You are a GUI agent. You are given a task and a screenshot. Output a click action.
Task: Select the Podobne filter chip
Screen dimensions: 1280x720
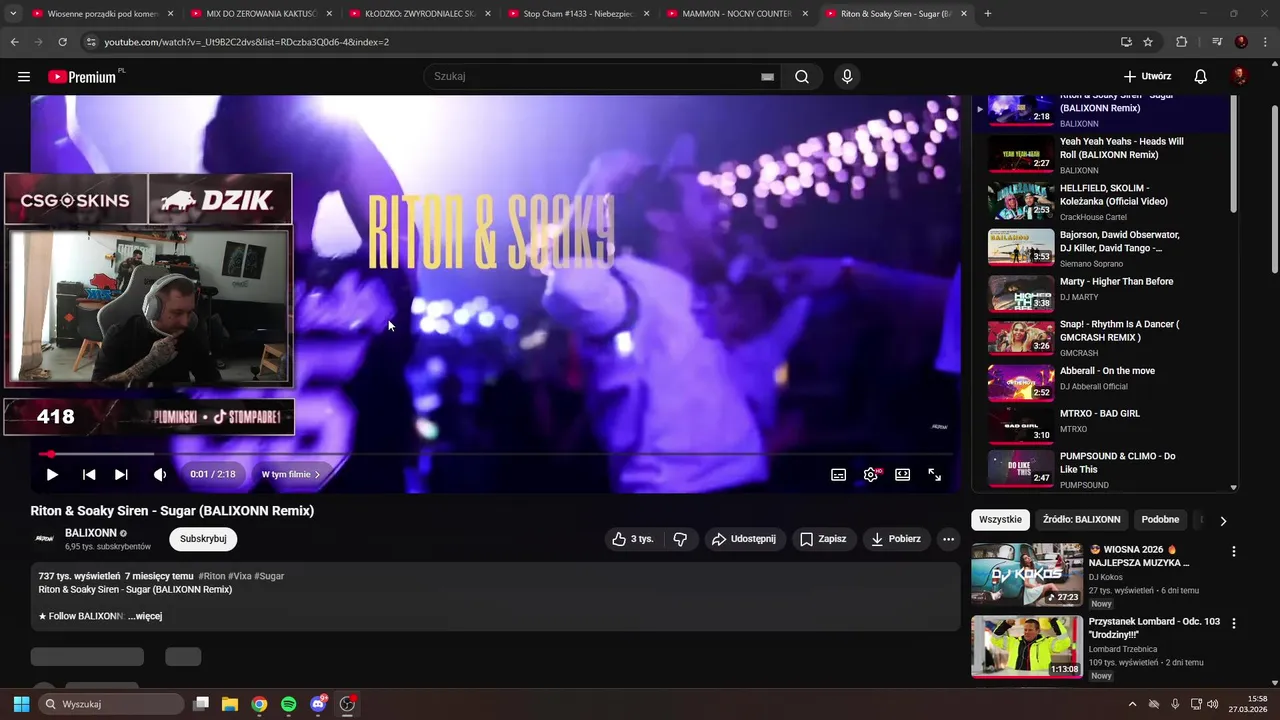point(1160,520)
